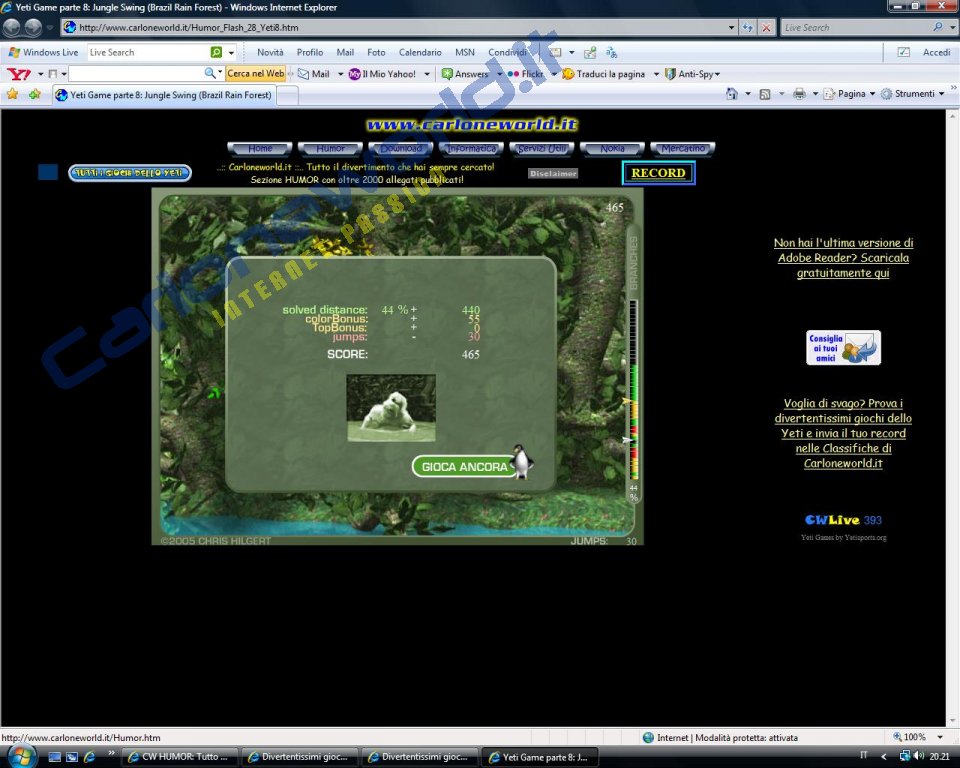Click the Humor site navigation button
960x768 pixels.
coord(330,149)
